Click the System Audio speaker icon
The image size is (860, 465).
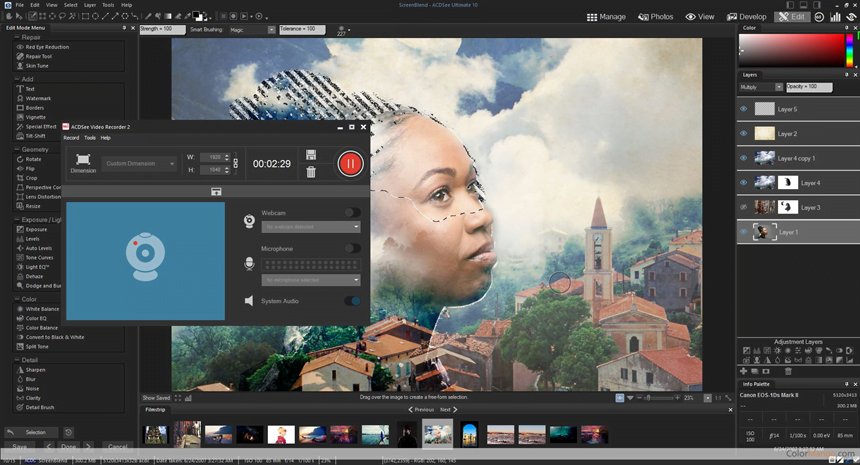[249, 300]
